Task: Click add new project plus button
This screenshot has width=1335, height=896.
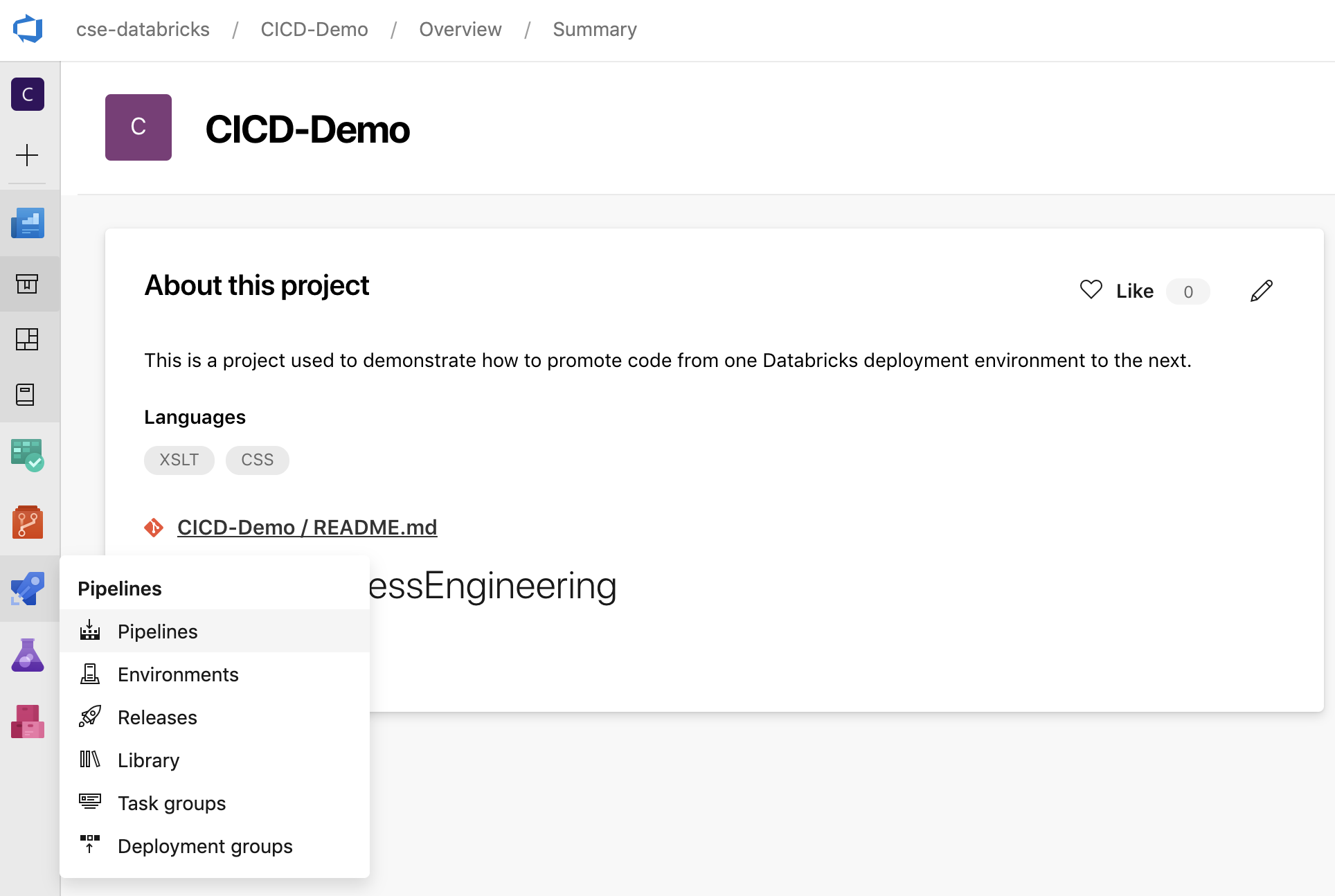Action: (x=27, y=155)
